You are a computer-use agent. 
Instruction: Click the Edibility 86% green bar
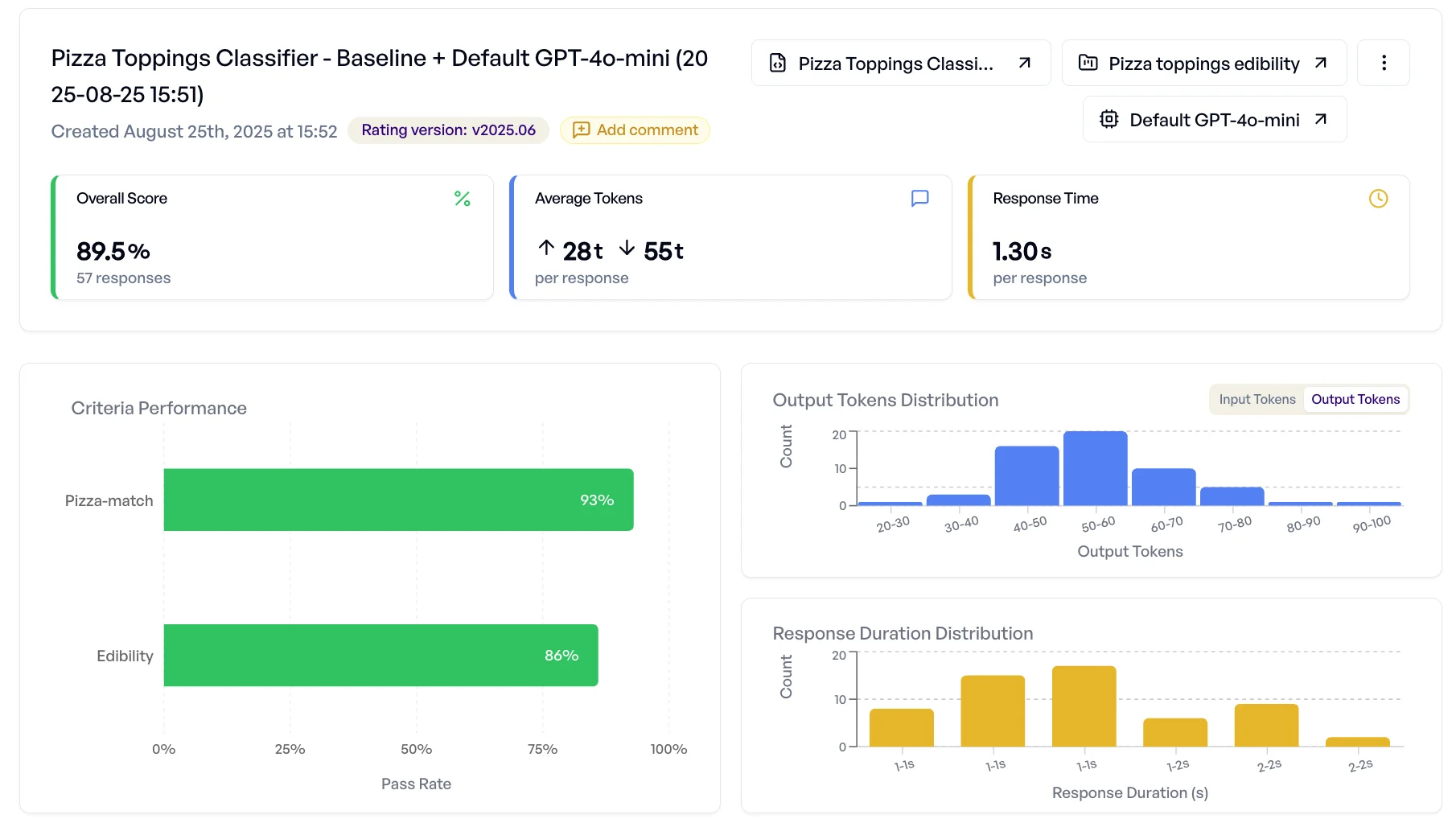click(380, 655)
